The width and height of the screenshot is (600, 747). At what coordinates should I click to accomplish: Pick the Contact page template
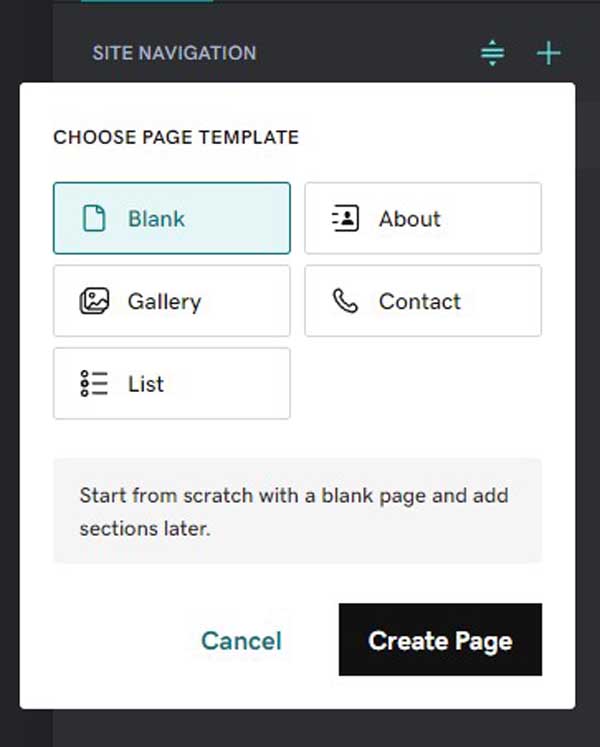(x=423, y=301)
